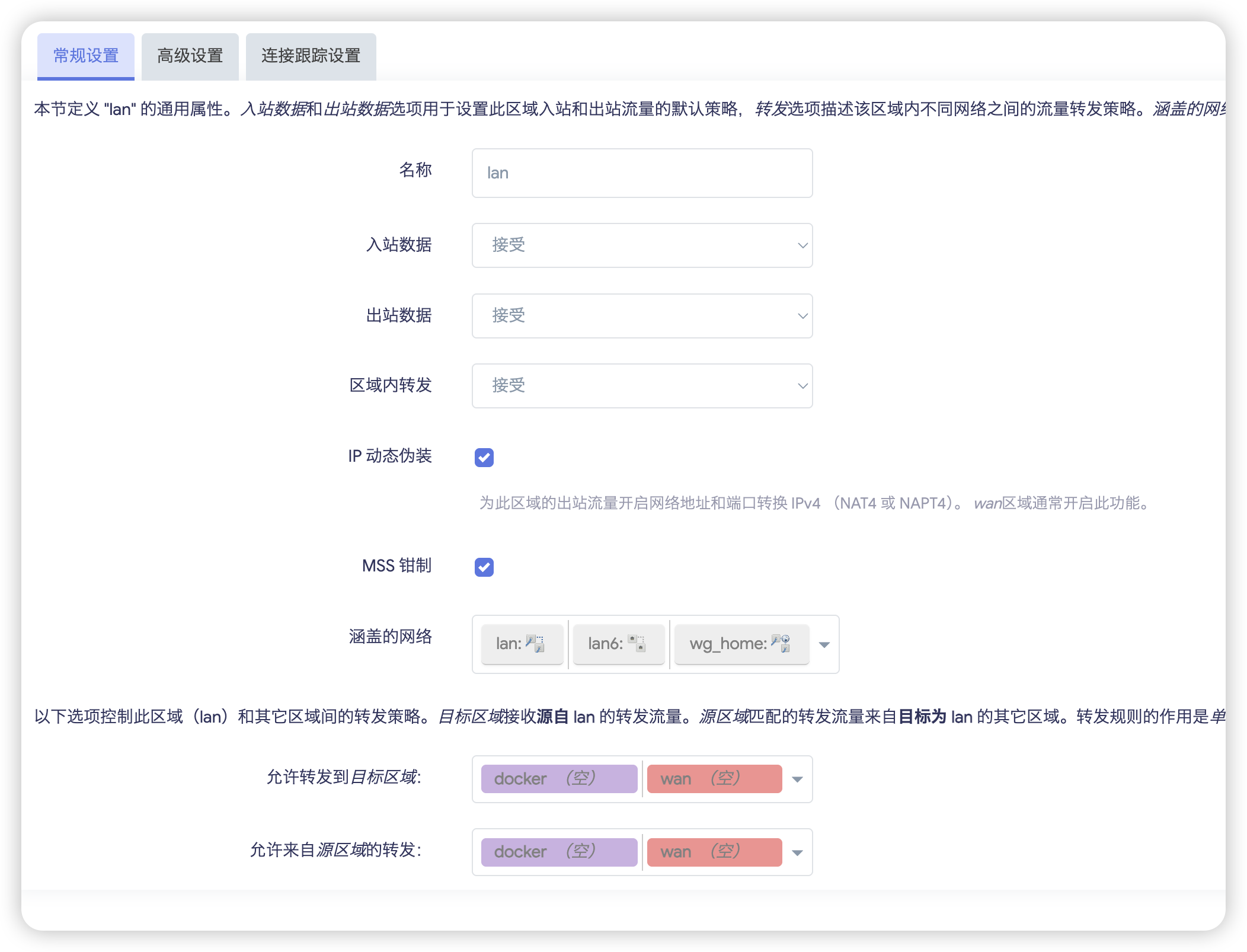Switch to the 高级设置 tab

tap(190, 56)
